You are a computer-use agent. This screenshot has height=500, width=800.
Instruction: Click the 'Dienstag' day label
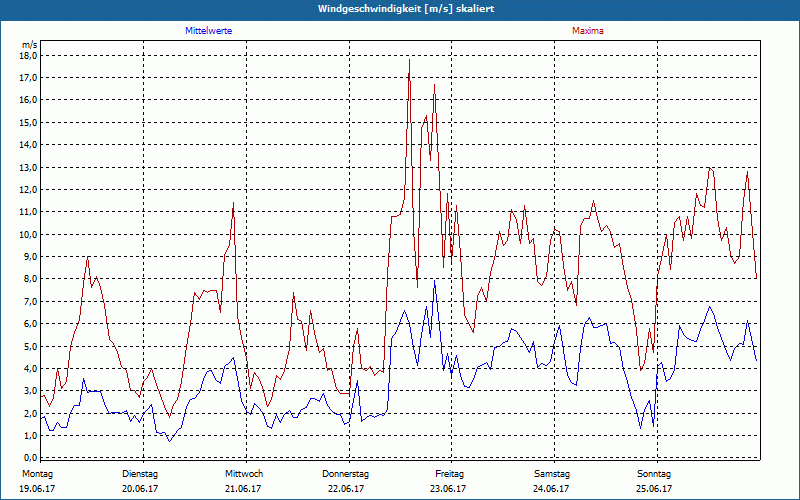click(140, 474)
